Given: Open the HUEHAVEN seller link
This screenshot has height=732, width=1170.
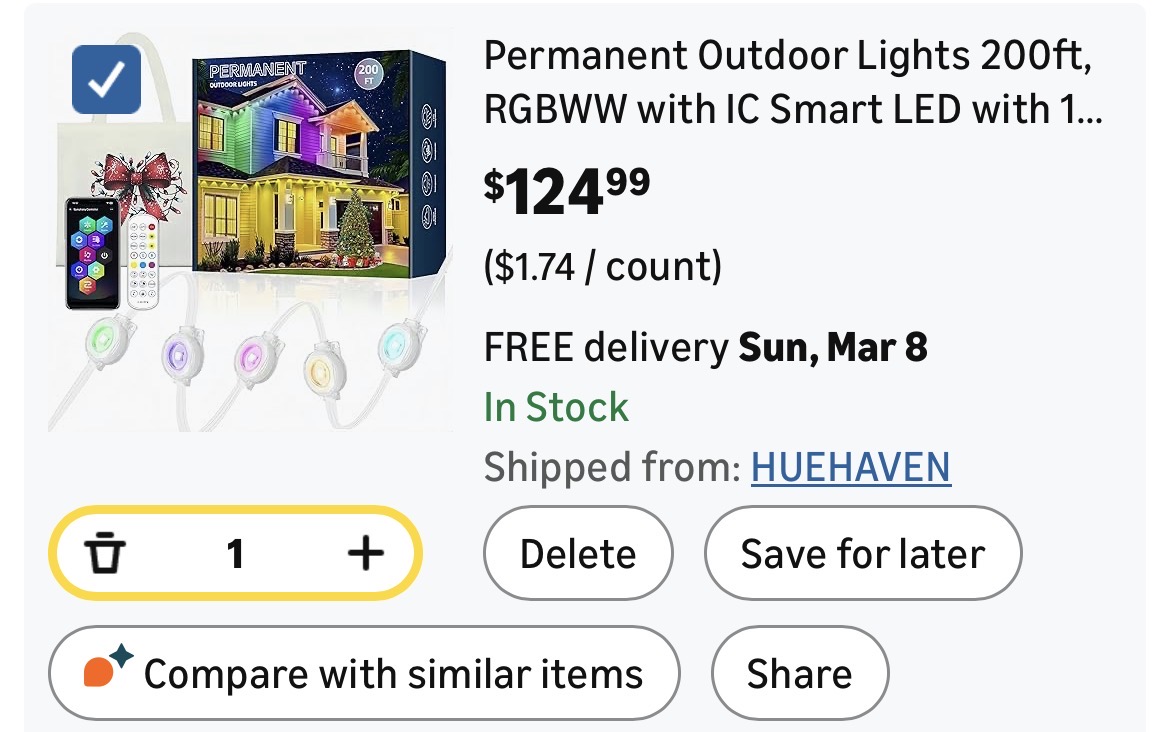Looking at the screenshot, I should tap(850, 467).
